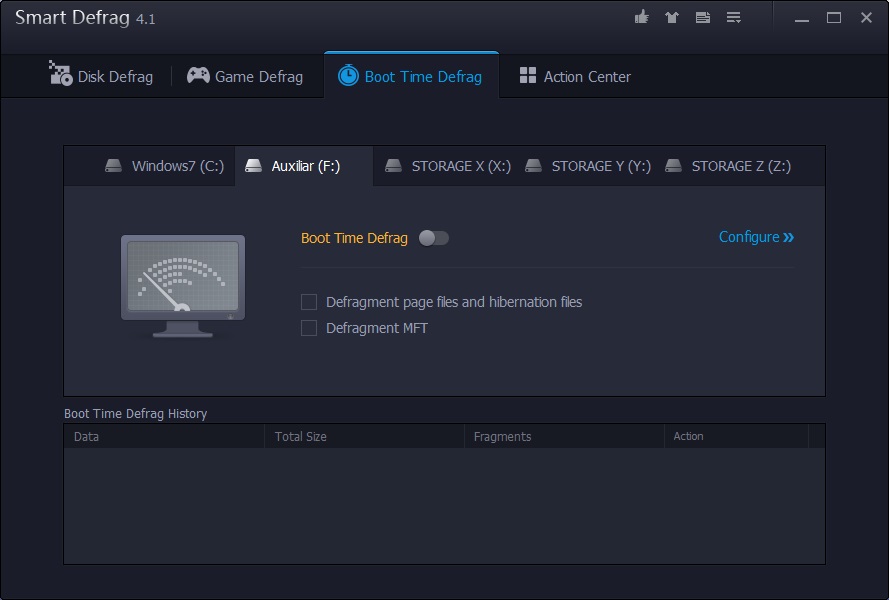Choose the STORAGE Z (Z:) drive tab
The height and width of the screenshot is (600, 889).
tap(728, 166)
